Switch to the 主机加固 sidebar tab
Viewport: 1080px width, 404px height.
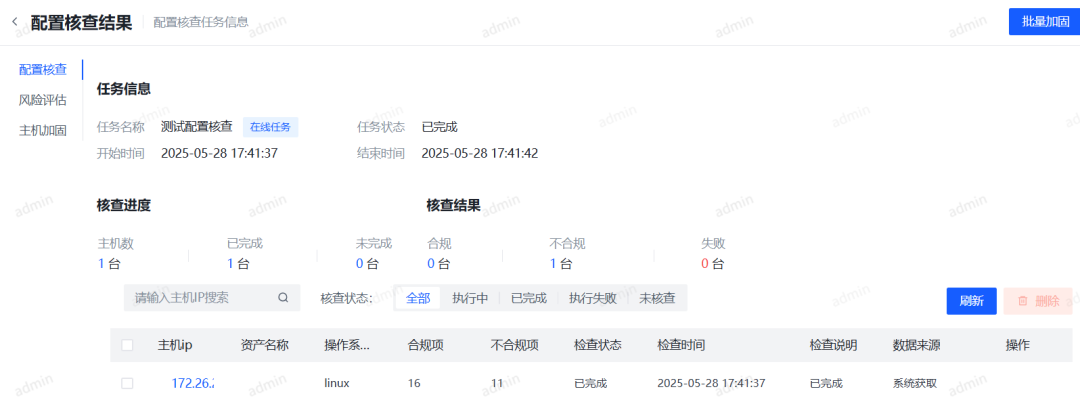coord(43,130)
